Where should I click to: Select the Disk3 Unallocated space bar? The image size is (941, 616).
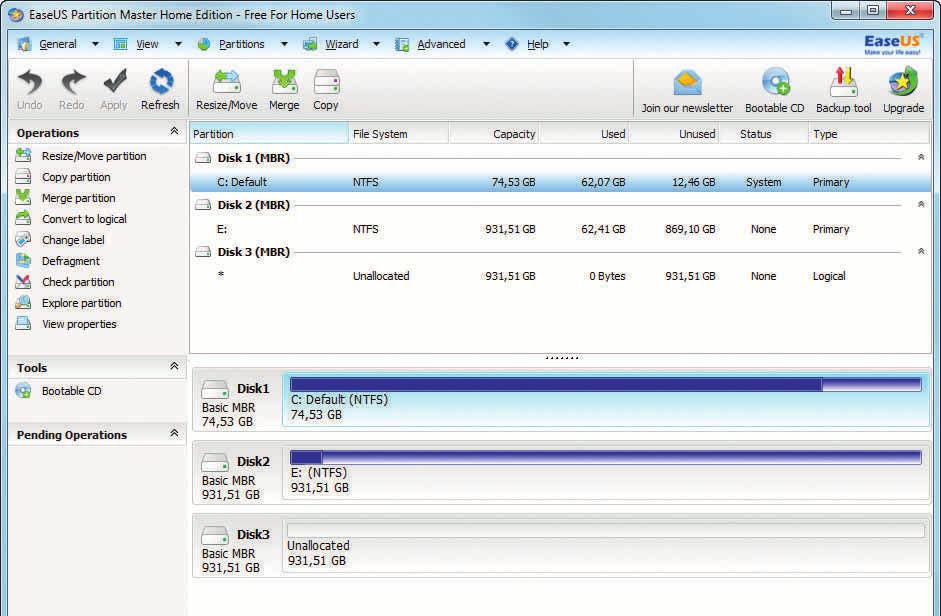point(606,531)
